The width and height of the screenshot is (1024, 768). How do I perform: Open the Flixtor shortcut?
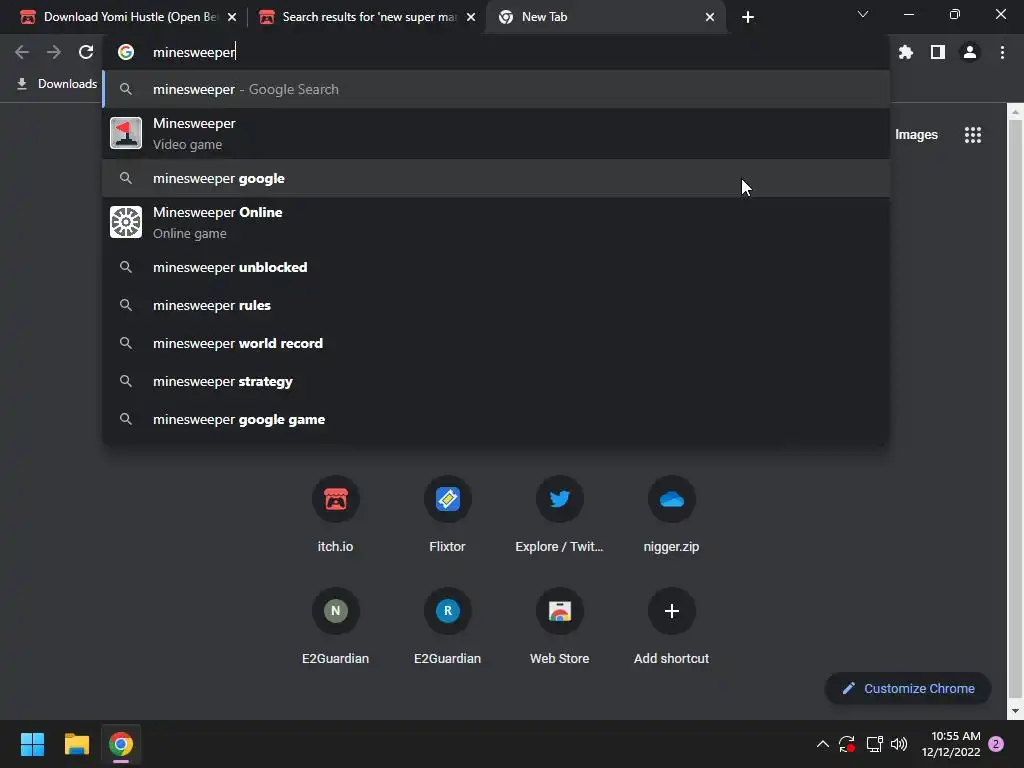(x=447, y=515)
